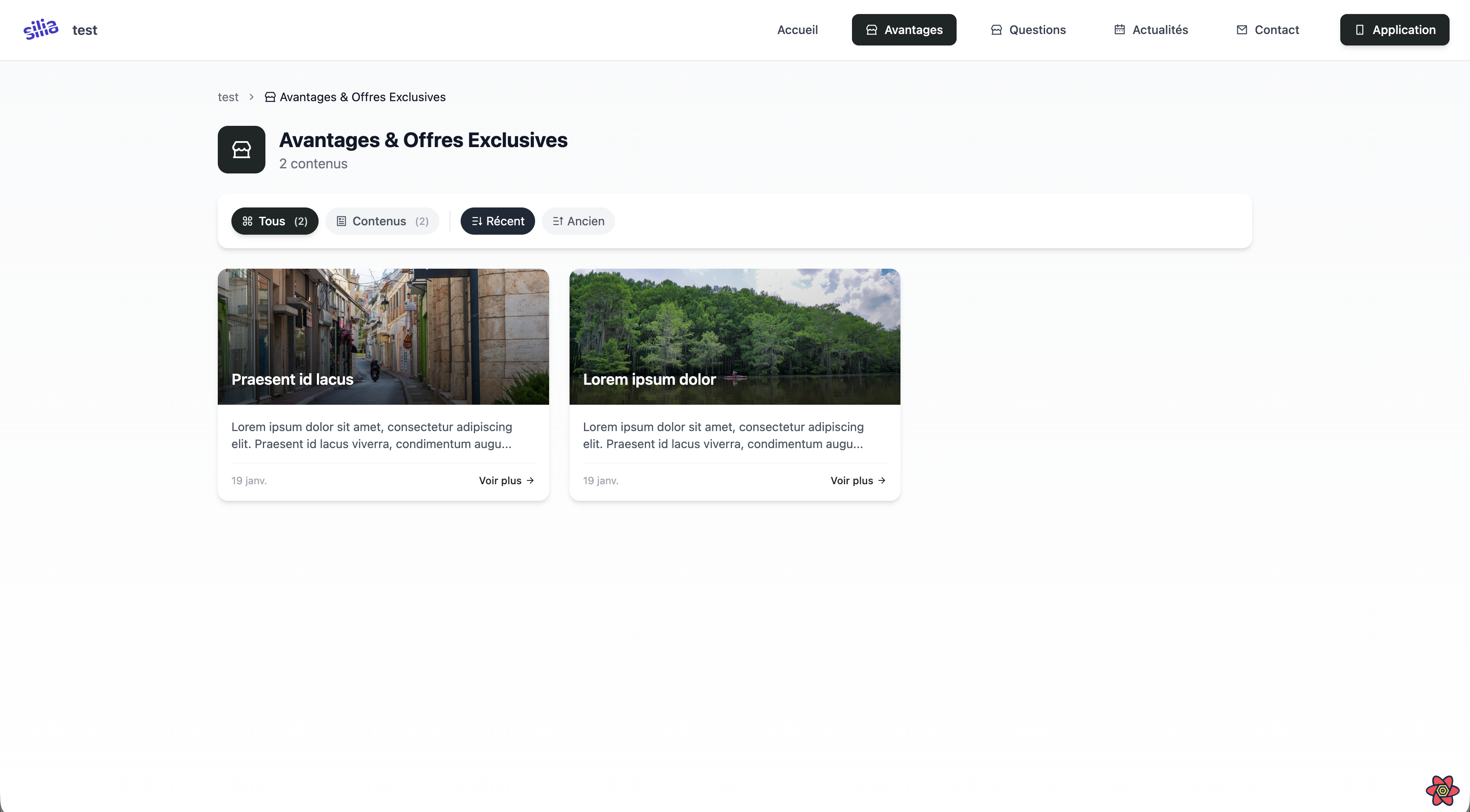This screenshot has width=1470, height=812.
Task: Click the red flower debug icon bottom-right
Action: pos(1442,790)
